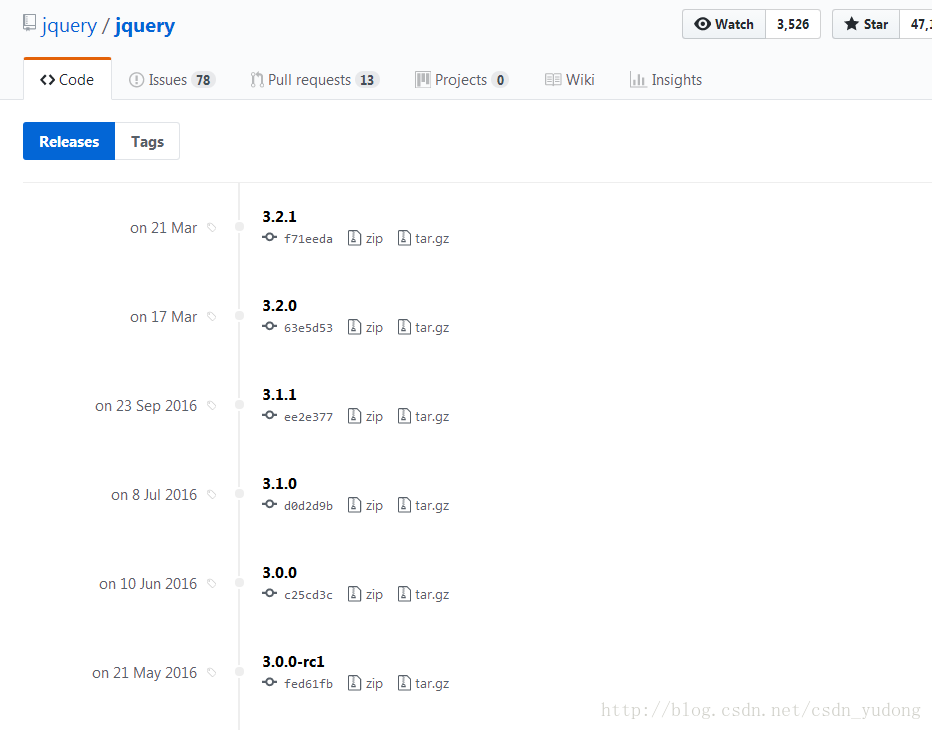The image size is (932, 730).
Task: Click the tag icon next to 21 May 2016
Action: pyautogui.click(x=212, y=672)
